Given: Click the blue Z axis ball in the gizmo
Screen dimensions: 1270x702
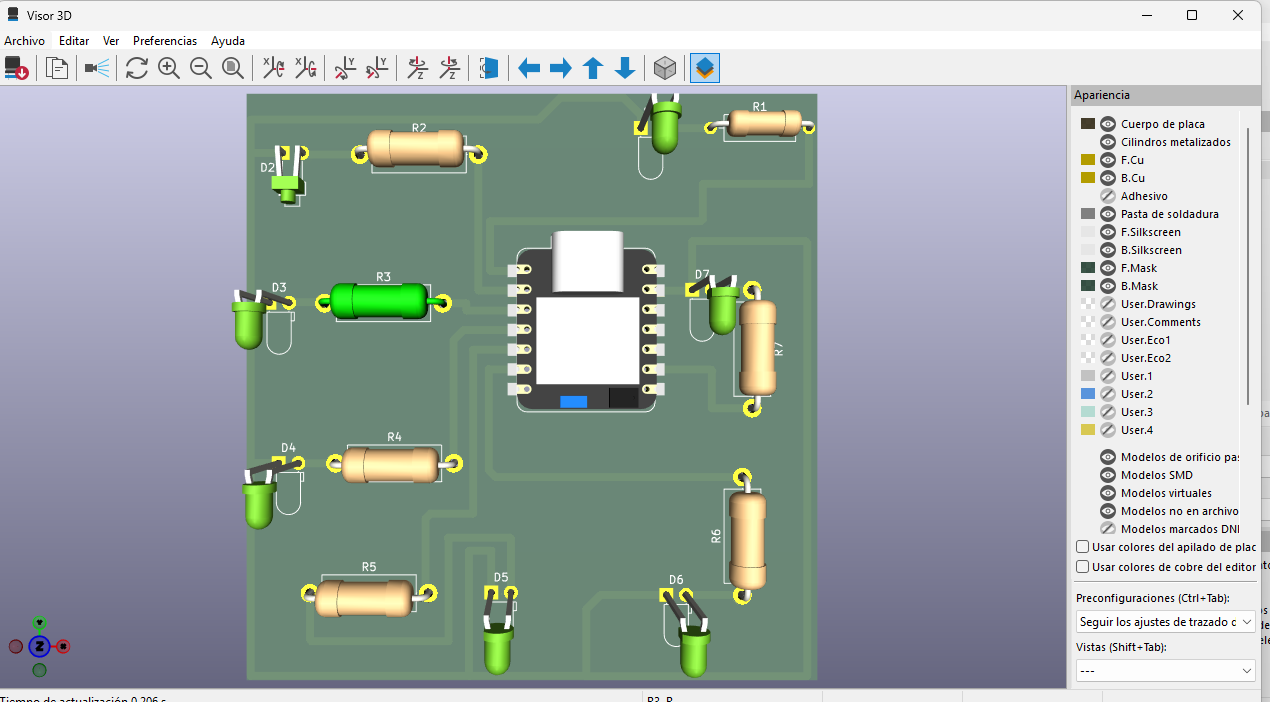Looking at the screenshot, I should (39, 646).
